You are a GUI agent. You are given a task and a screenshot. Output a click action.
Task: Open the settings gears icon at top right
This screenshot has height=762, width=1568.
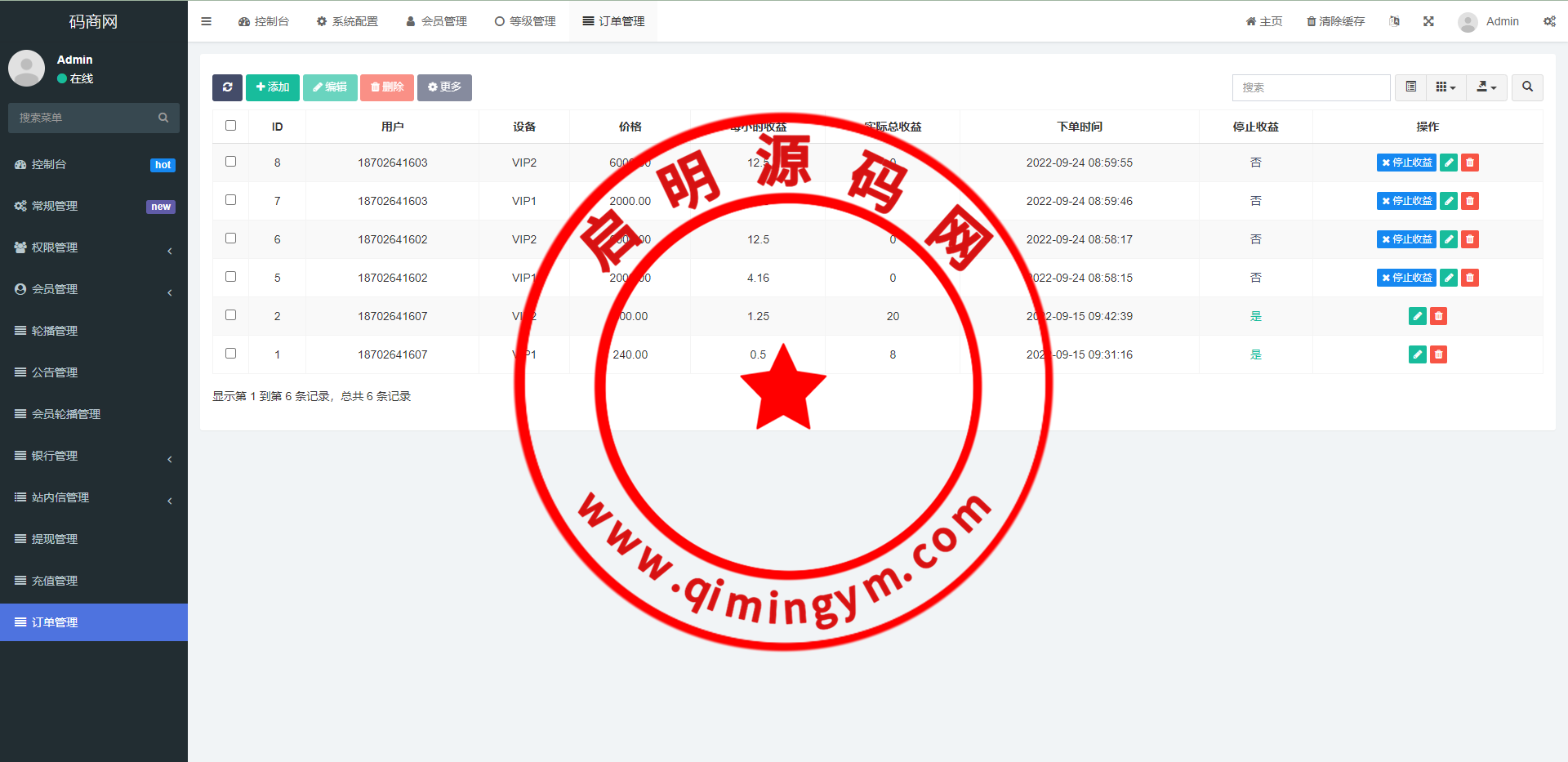click(1549, 21)
